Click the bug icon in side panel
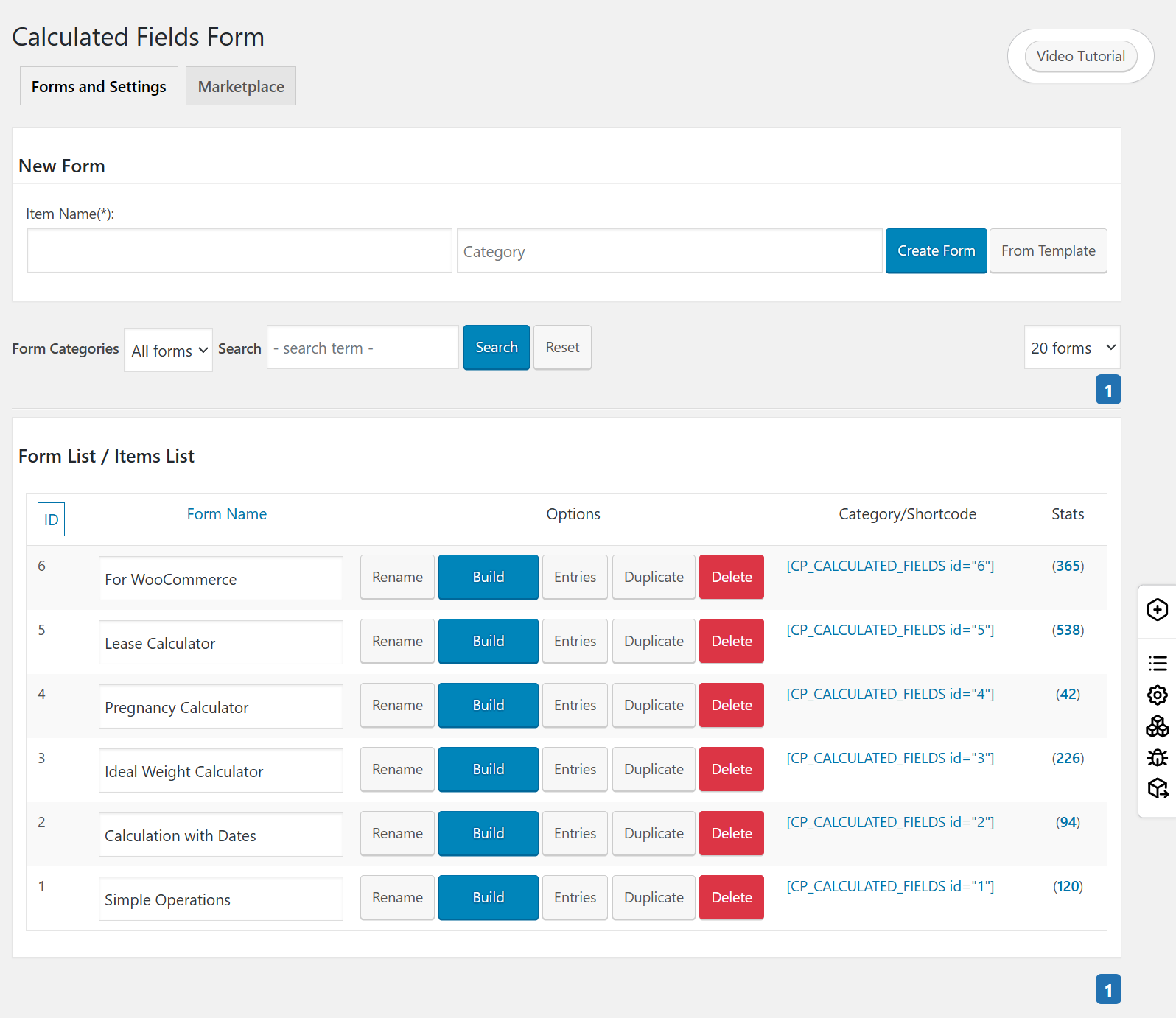 (x=1158, y=757)
